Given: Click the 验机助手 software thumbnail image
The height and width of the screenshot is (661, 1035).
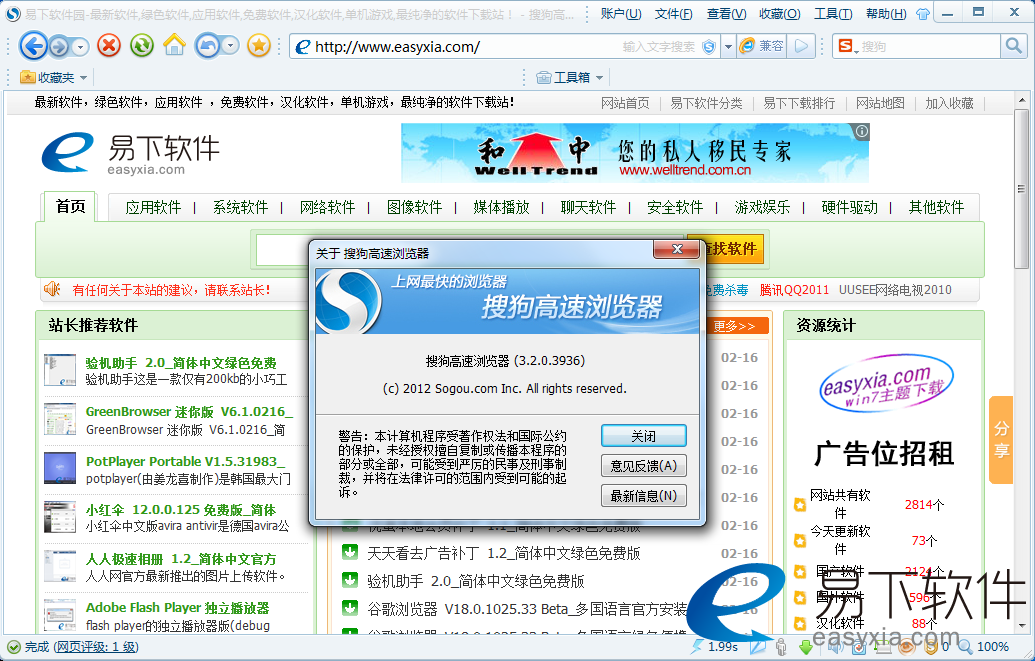Looking at the screenshot, I should click(x=59, y=370).
